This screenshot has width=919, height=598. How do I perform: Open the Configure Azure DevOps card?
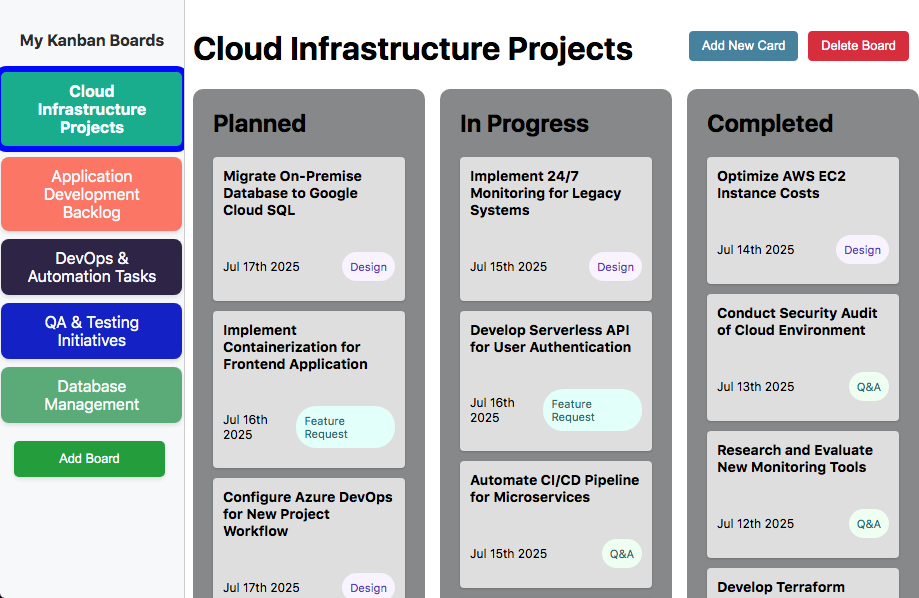(309, 538)
